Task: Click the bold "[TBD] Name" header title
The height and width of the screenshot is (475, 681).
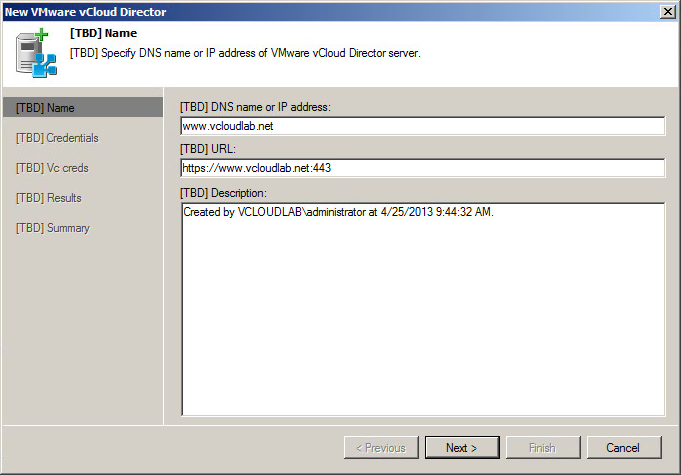Action: (x=103, y=33)
